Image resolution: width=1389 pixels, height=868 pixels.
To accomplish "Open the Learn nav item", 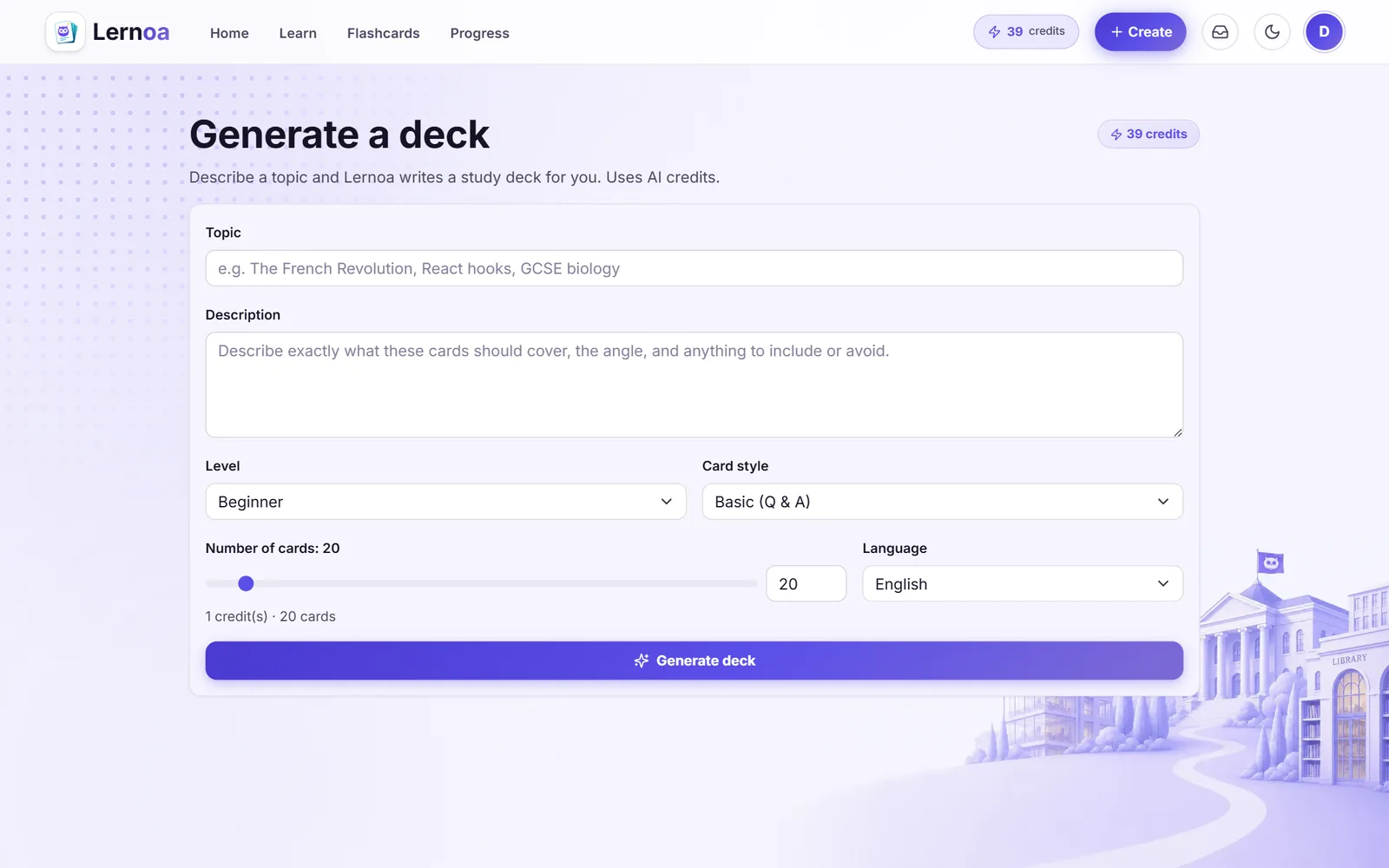I will click(298, 33).
